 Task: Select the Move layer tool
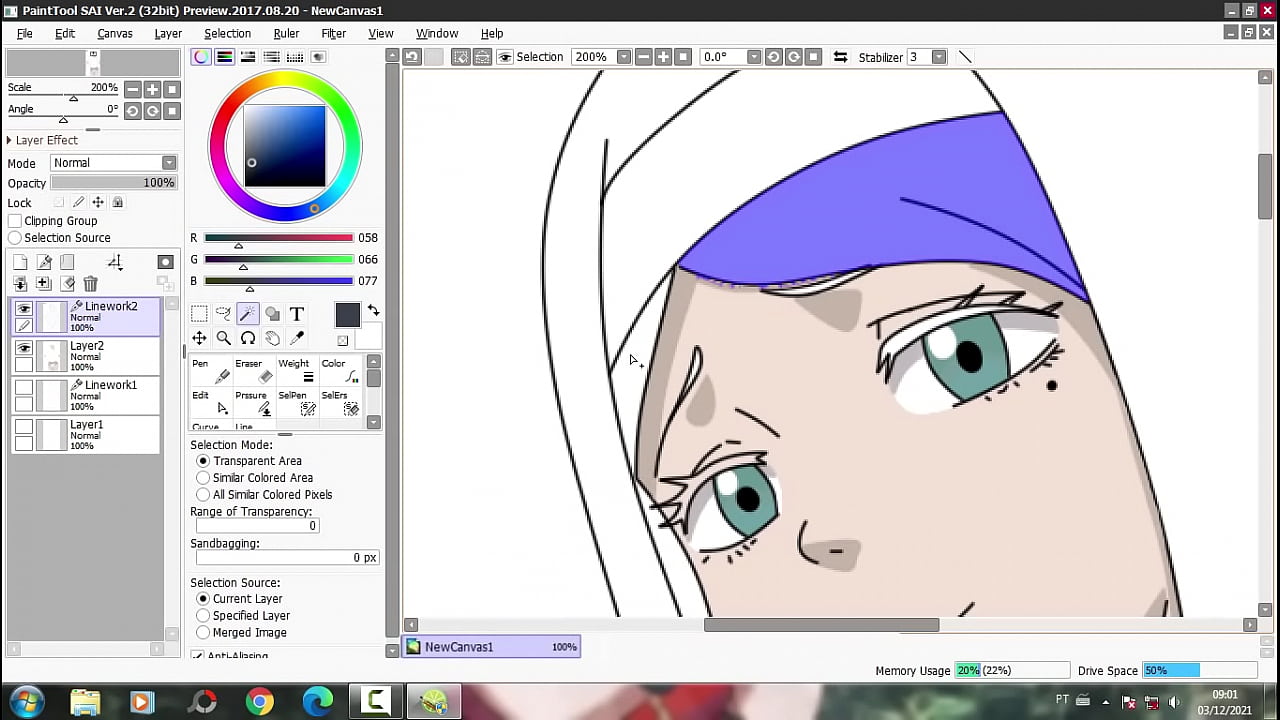tap(199, 338)
